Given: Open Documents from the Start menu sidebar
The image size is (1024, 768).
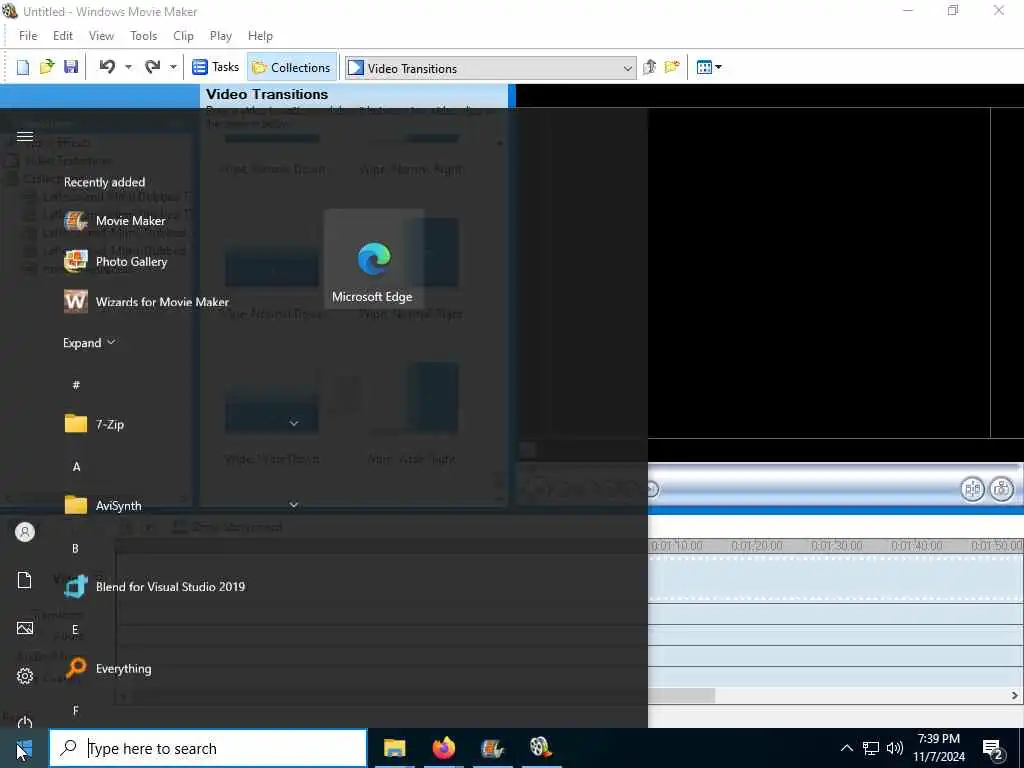Looking at the screenshot, I should pos(25,580).
